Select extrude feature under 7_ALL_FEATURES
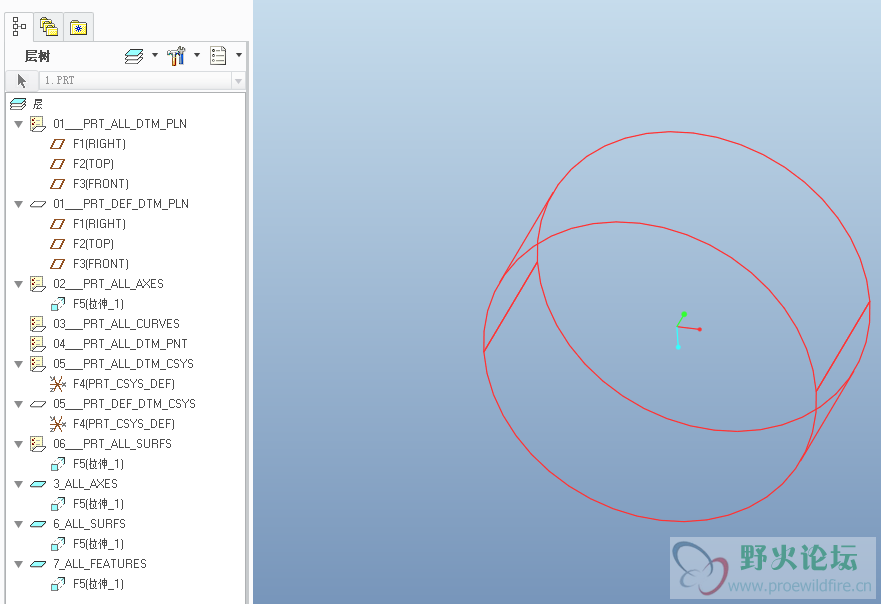Viewport: 881px width, 604px height. [98, 584]
